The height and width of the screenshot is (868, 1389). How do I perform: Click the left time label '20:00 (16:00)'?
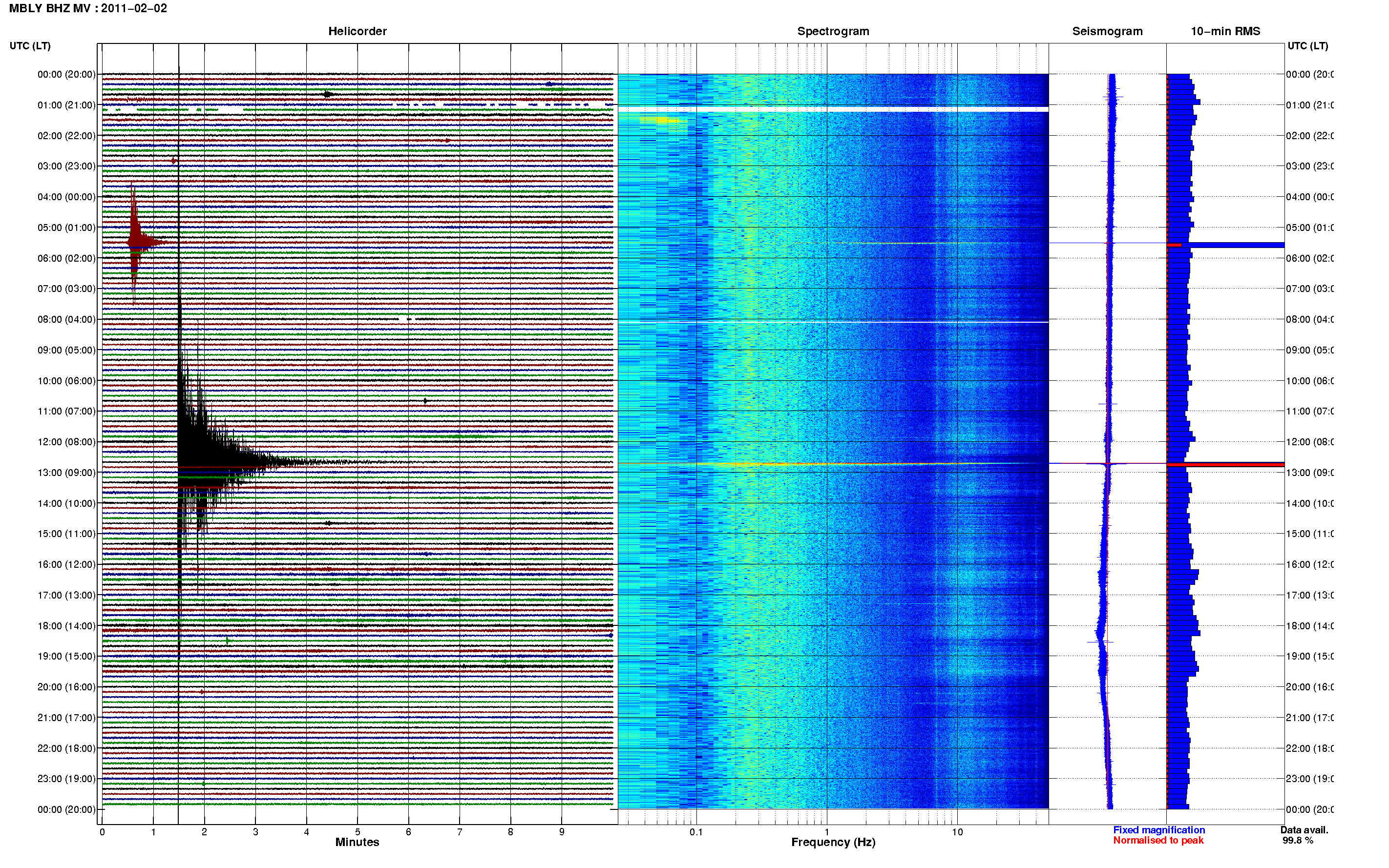[66, 686]
